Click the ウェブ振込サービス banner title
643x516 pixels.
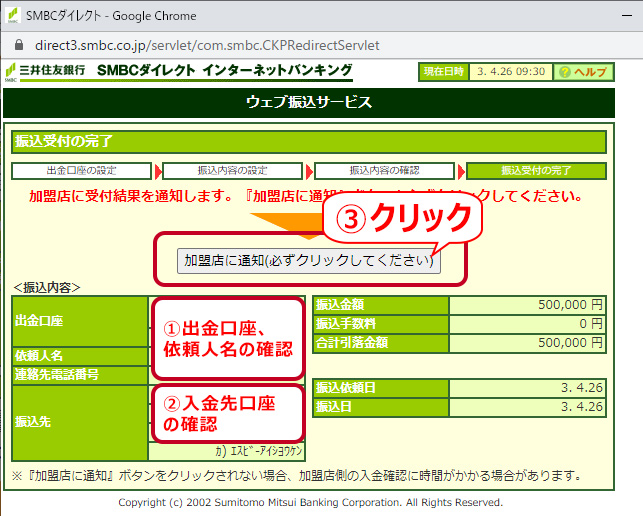coord(309,102)
